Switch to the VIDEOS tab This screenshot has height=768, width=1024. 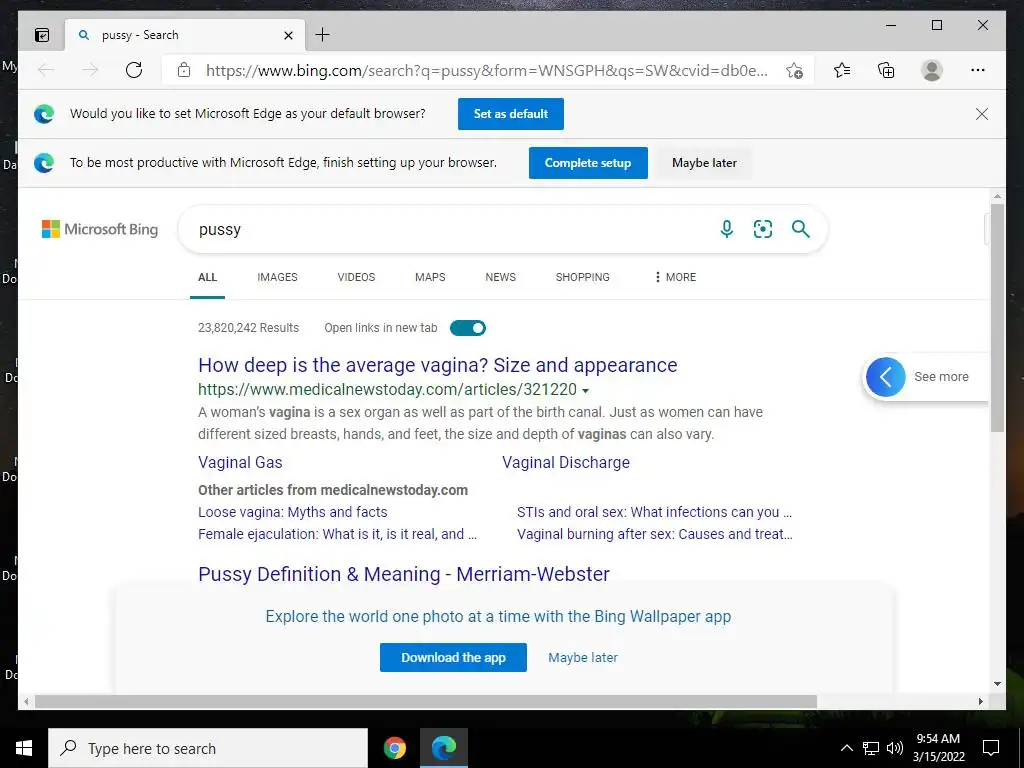point(356,277)
